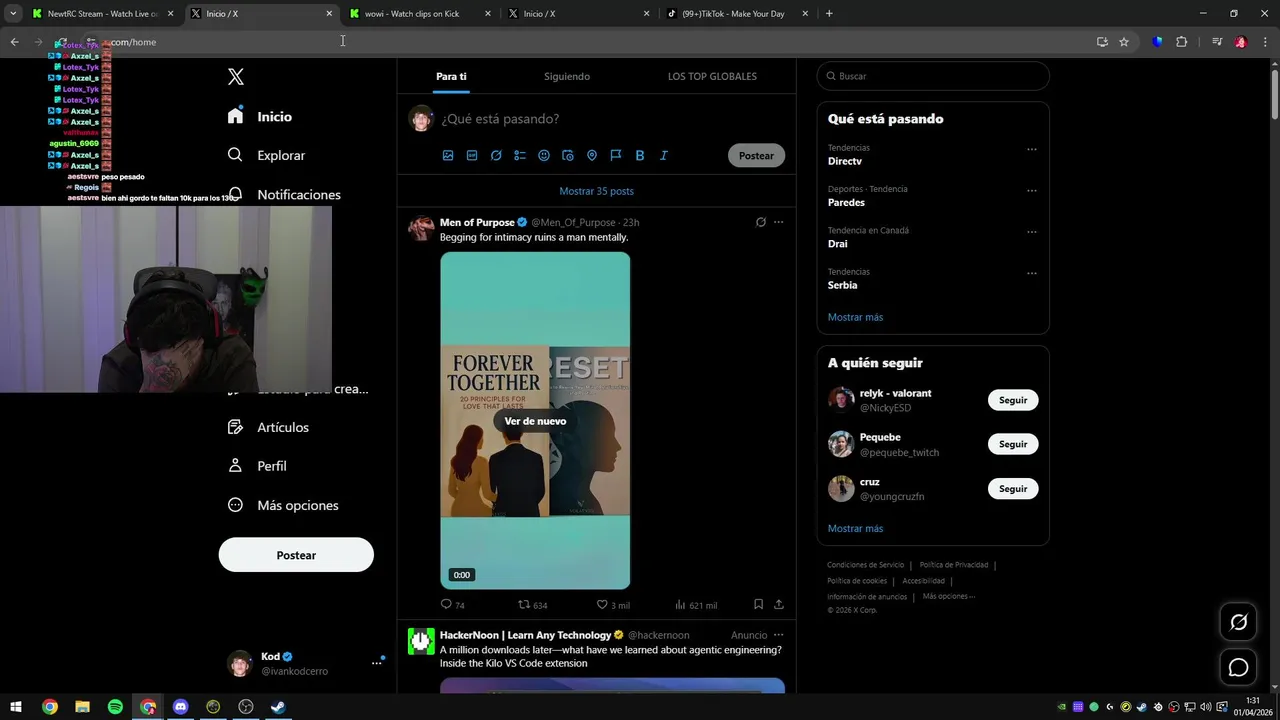Open Política de Privacidad link

coord(955,565)
